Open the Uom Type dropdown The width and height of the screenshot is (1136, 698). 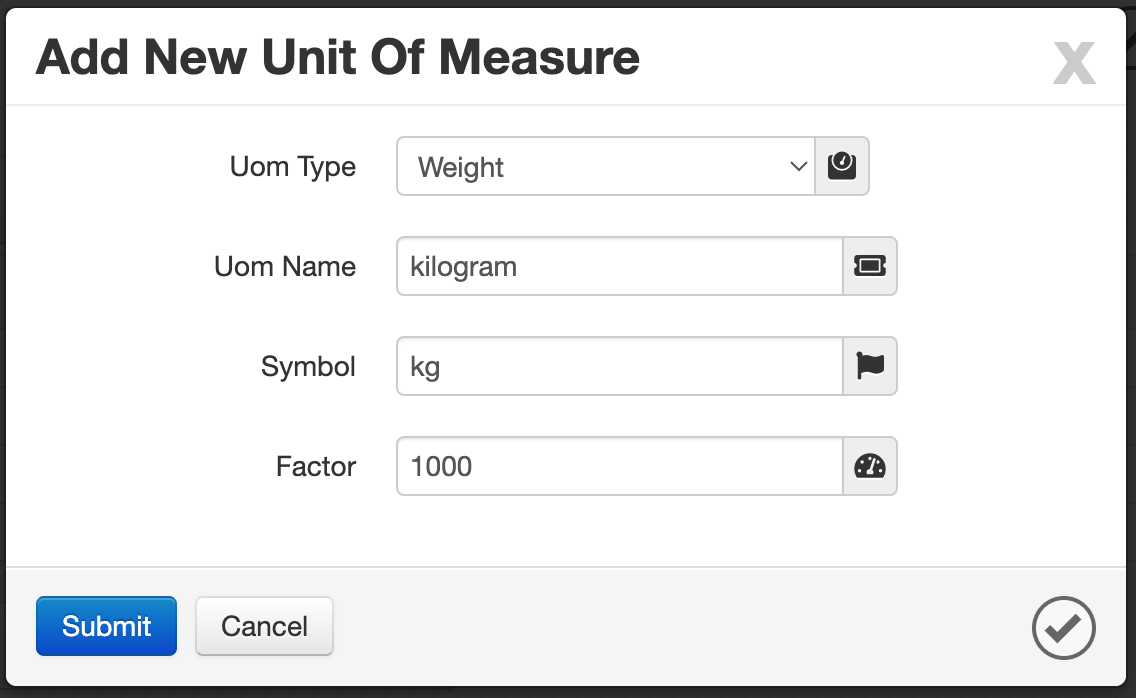[x=606, y=166]
